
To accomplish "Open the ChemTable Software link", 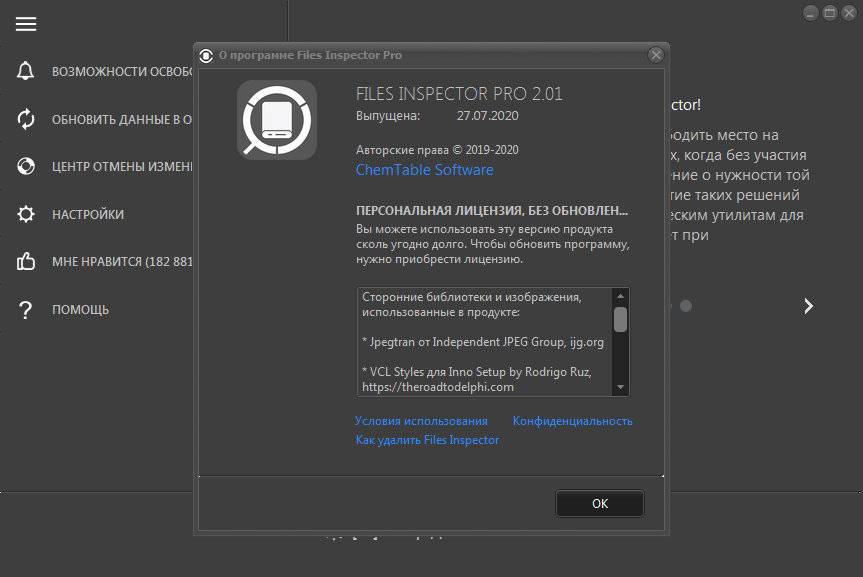I will pos(424,170).
